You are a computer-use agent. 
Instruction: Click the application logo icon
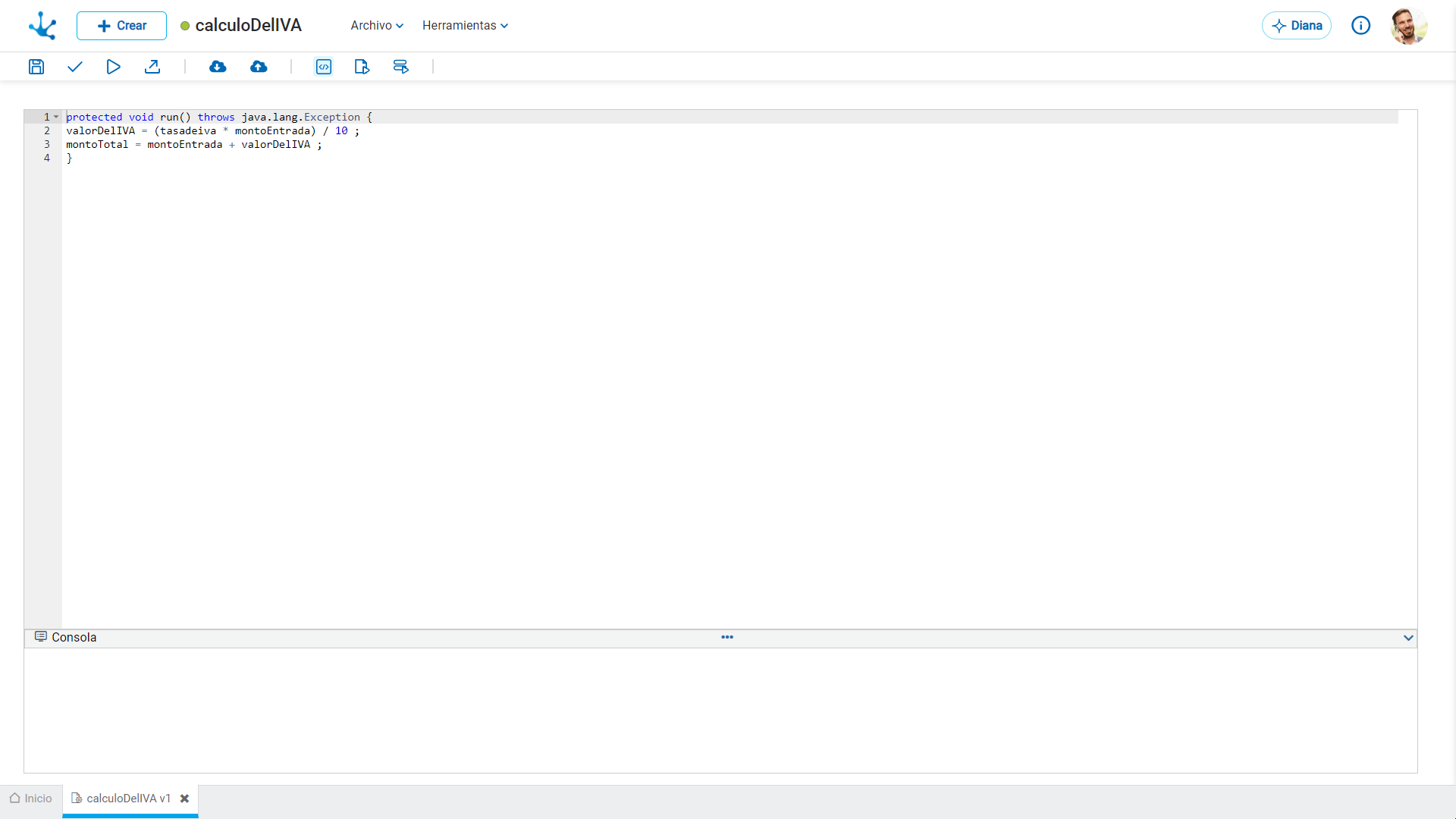point(42,26)
